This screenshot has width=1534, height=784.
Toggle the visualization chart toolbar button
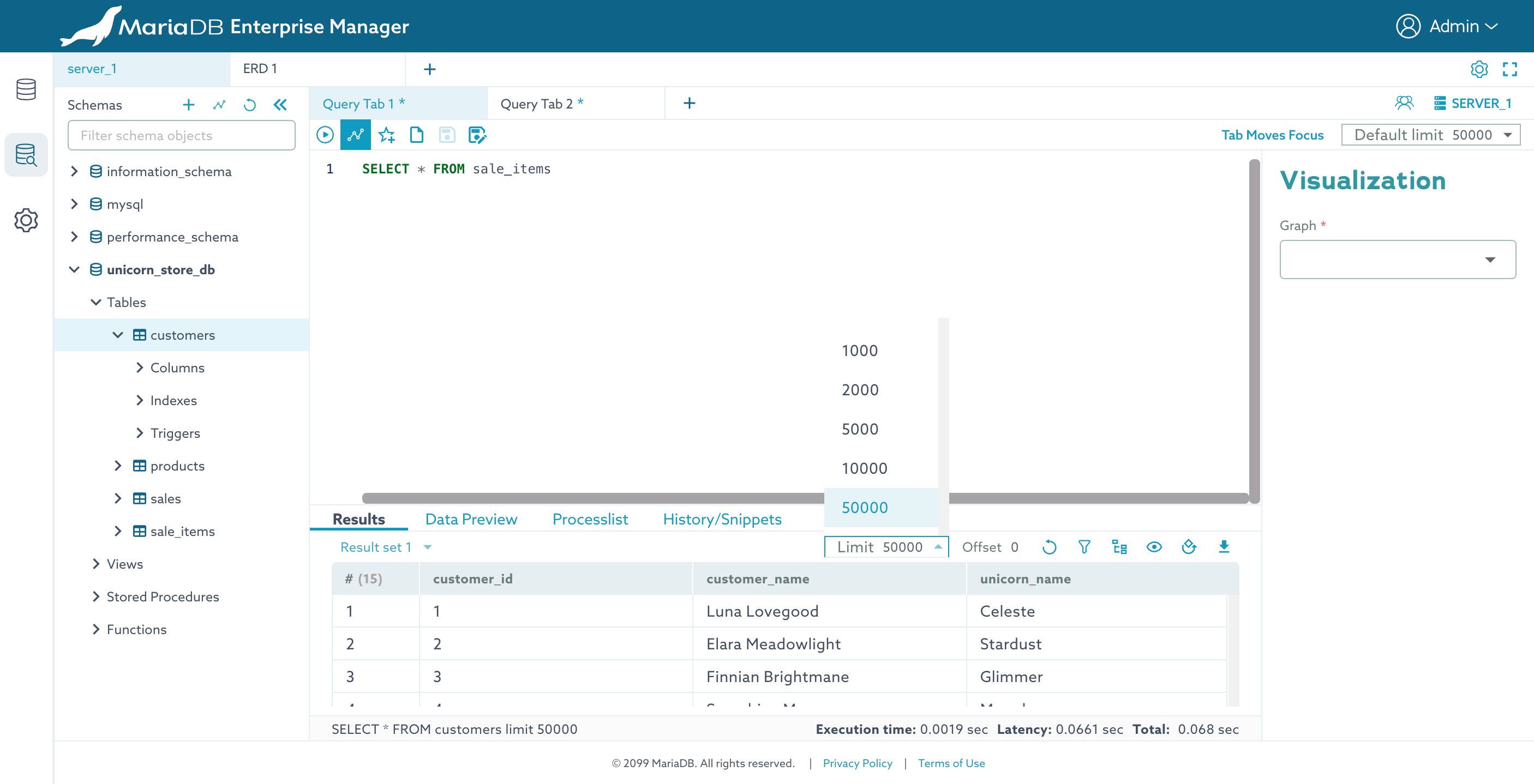(x=356, y=135)
